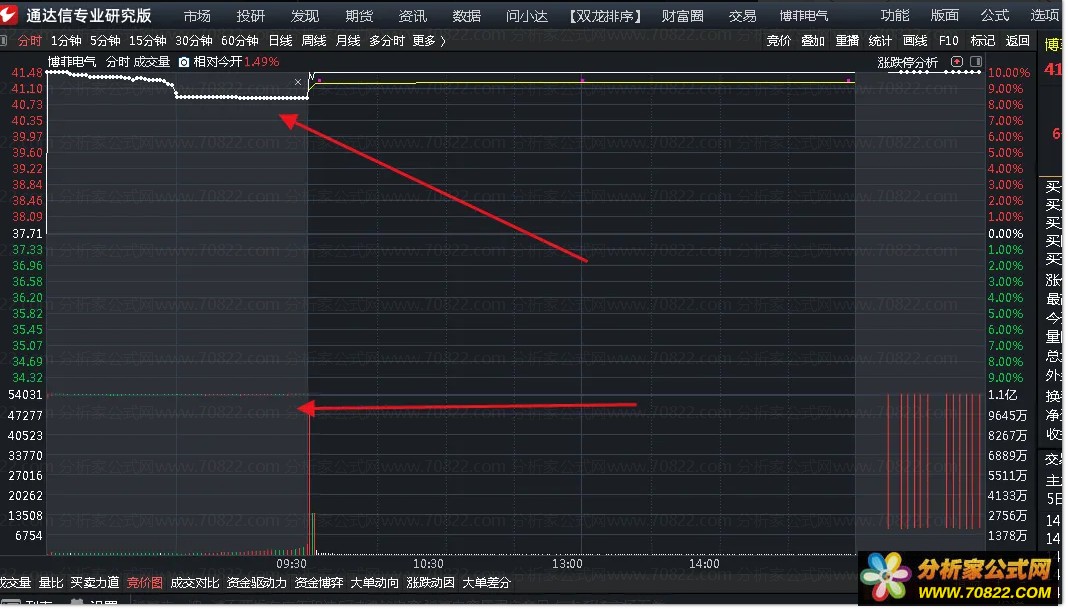Click the 博菲电气 stock name in chart header
The width and height of the screenshot is (1068, 609).
pyautogui.click(x=72, y=62)
